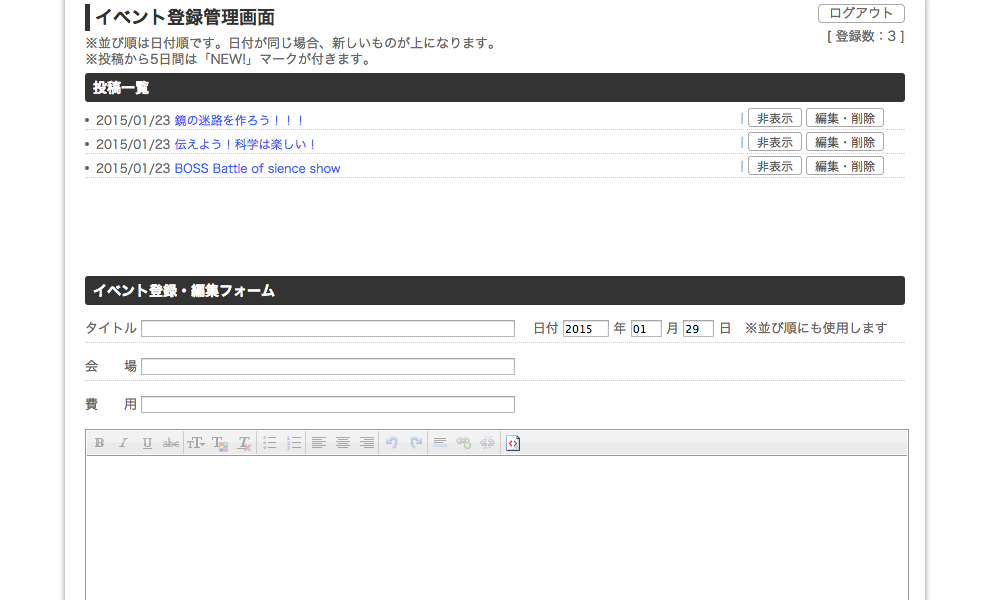Hide the 鏡の迷路を作ろう event post
The image size is (995, 600).
[775, 119]
